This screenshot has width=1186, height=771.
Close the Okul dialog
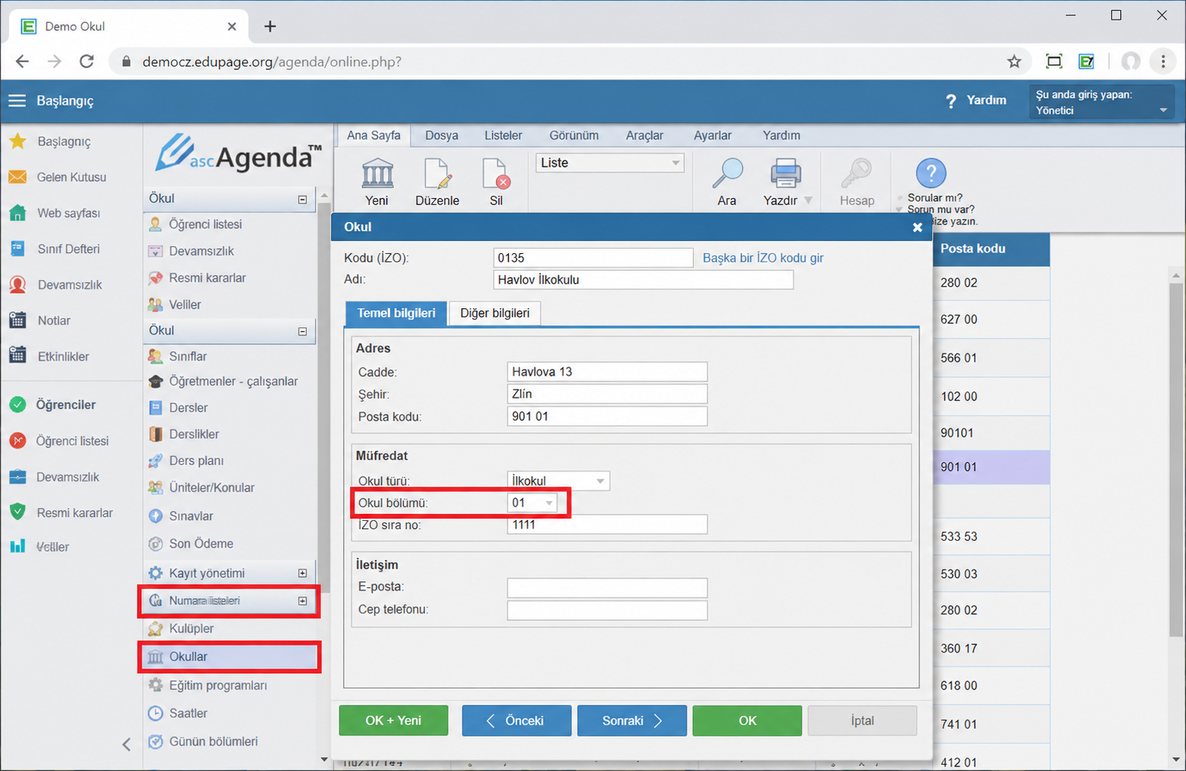(x=917, y=227)
